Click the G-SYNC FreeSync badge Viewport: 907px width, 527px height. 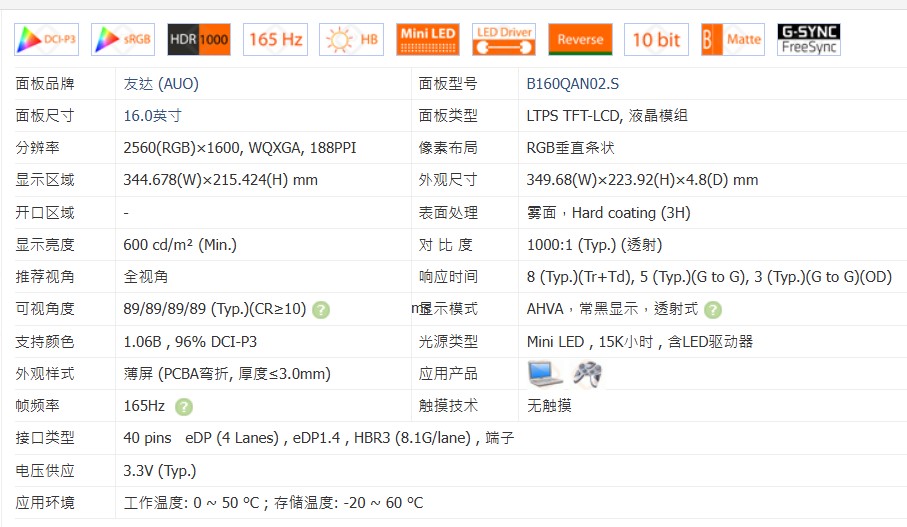[x=809, y=40]
